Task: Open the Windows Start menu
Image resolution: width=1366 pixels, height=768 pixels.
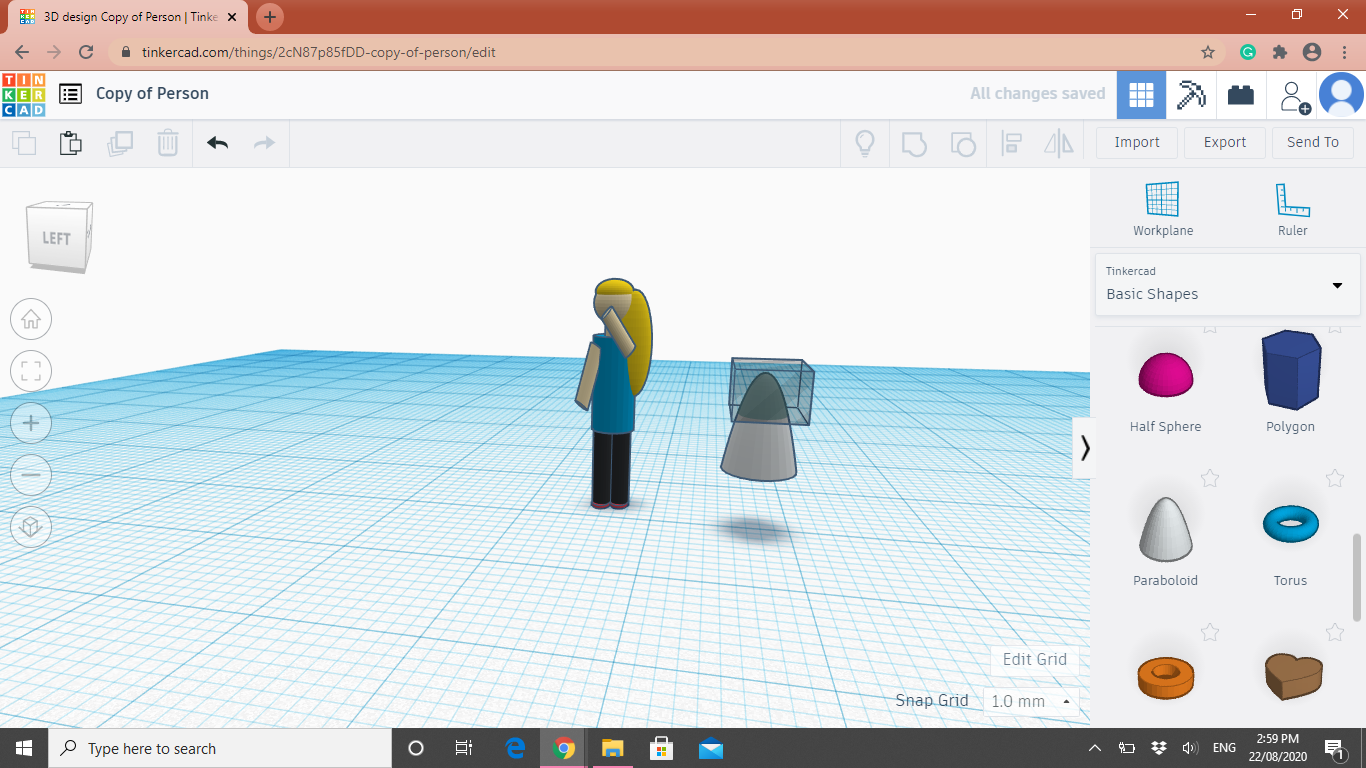Action: pos(24,748)
